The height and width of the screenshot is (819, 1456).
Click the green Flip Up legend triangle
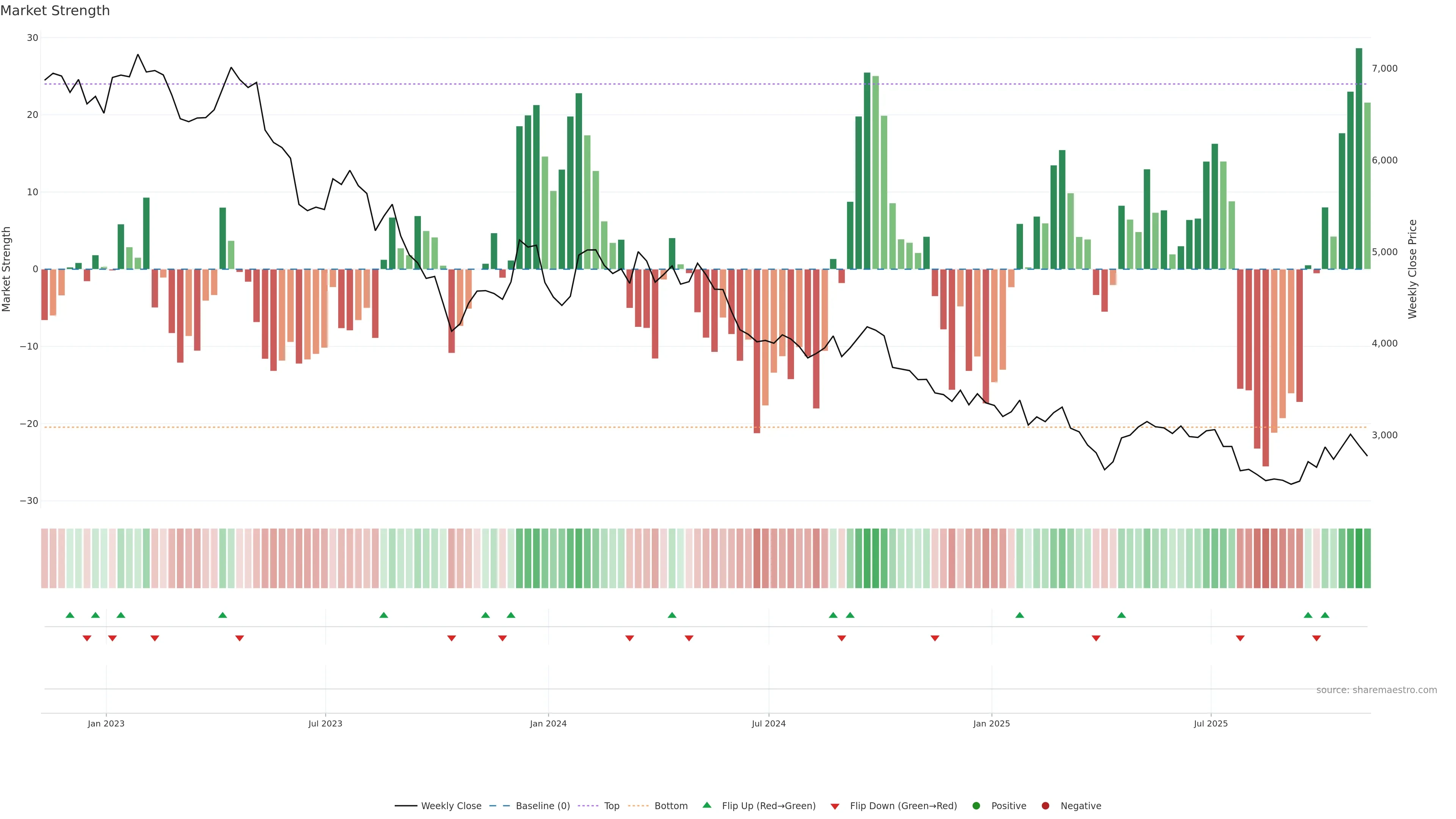click(x=706, y=805)
